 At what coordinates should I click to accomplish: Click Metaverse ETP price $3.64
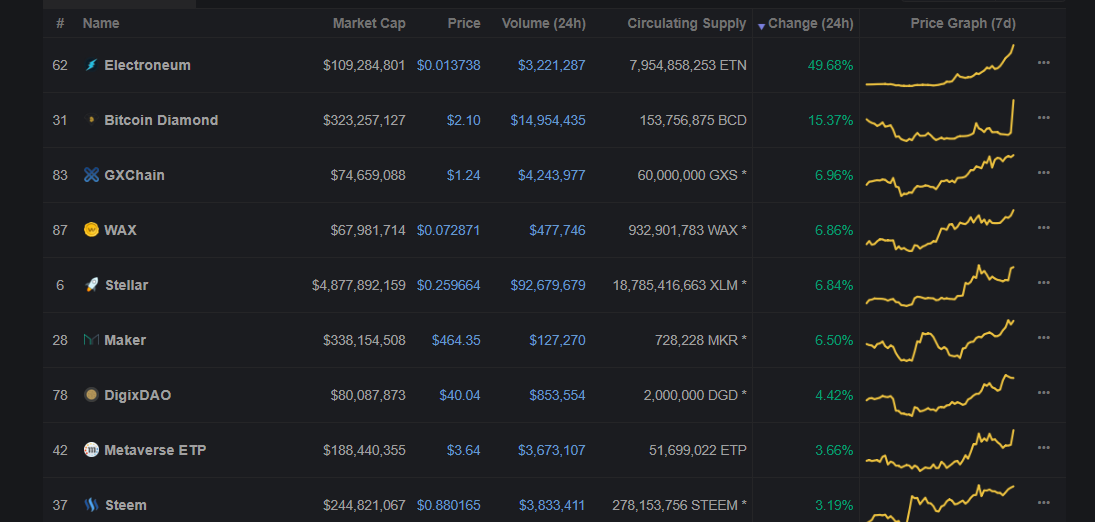pyautogui.click(x=464, y=450)
